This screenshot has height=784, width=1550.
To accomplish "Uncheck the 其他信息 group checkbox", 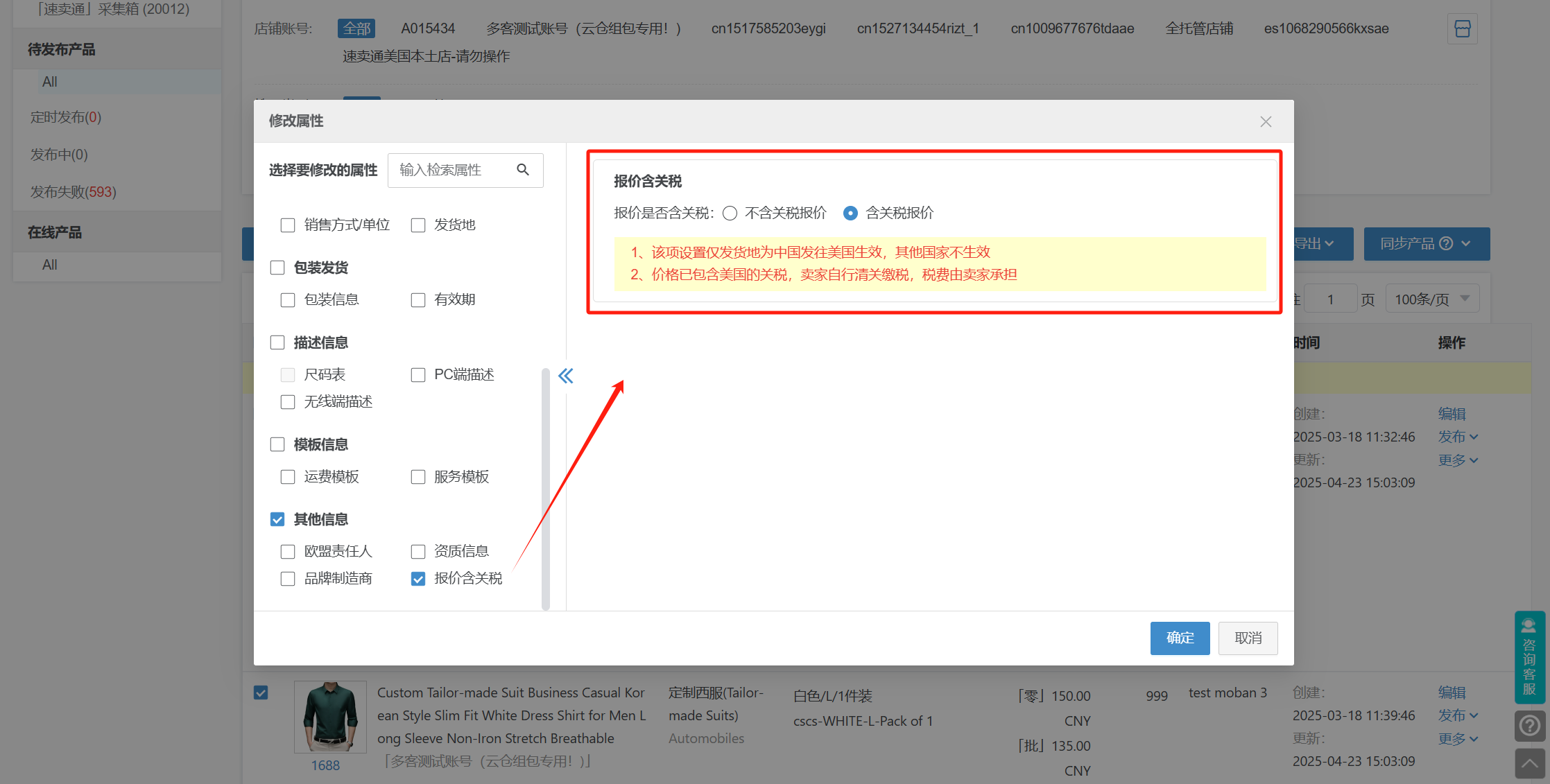I will click(x=277, y=519).
